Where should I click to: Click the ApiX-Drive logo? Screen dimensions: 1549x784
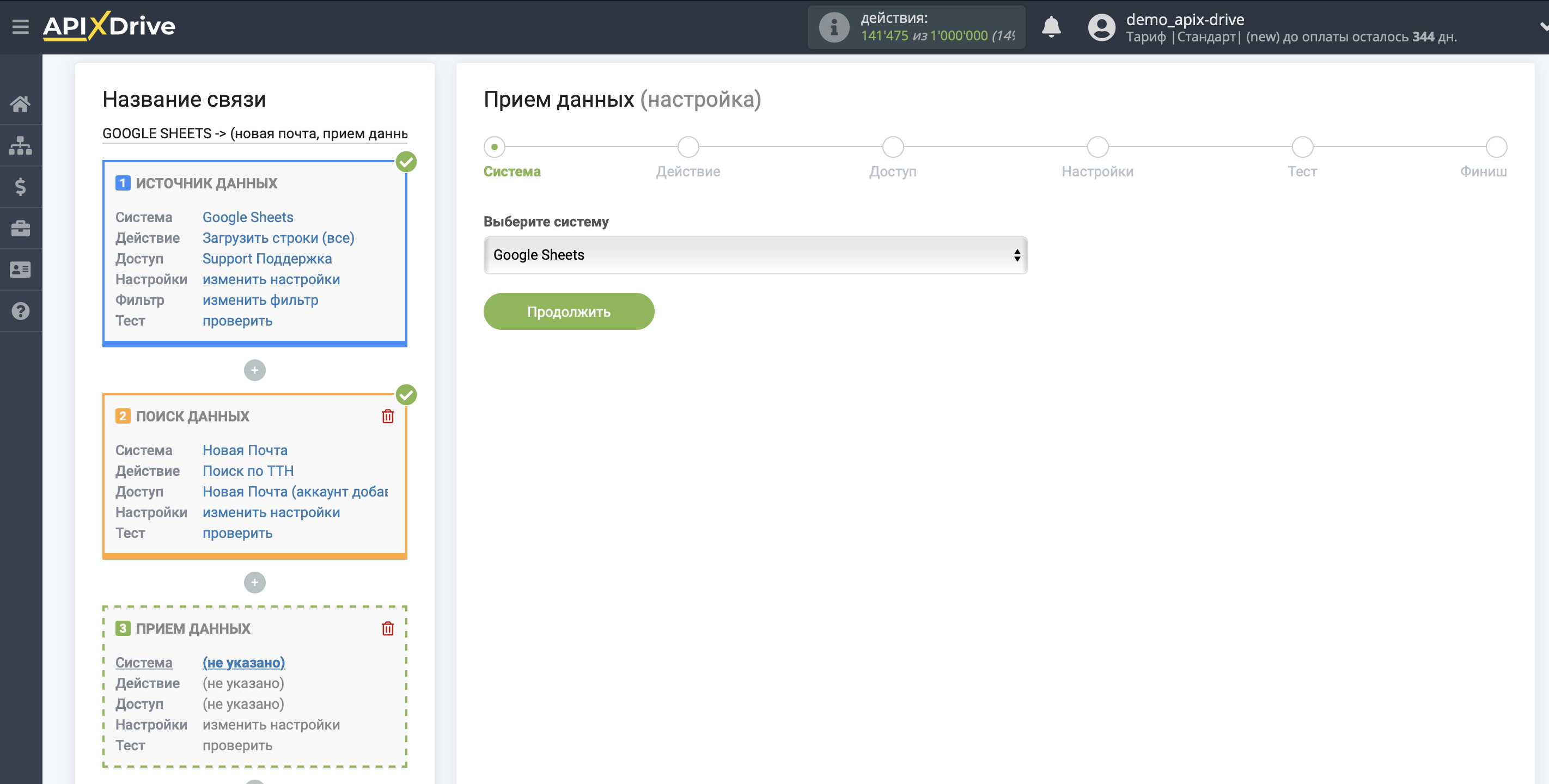(109, 27)
